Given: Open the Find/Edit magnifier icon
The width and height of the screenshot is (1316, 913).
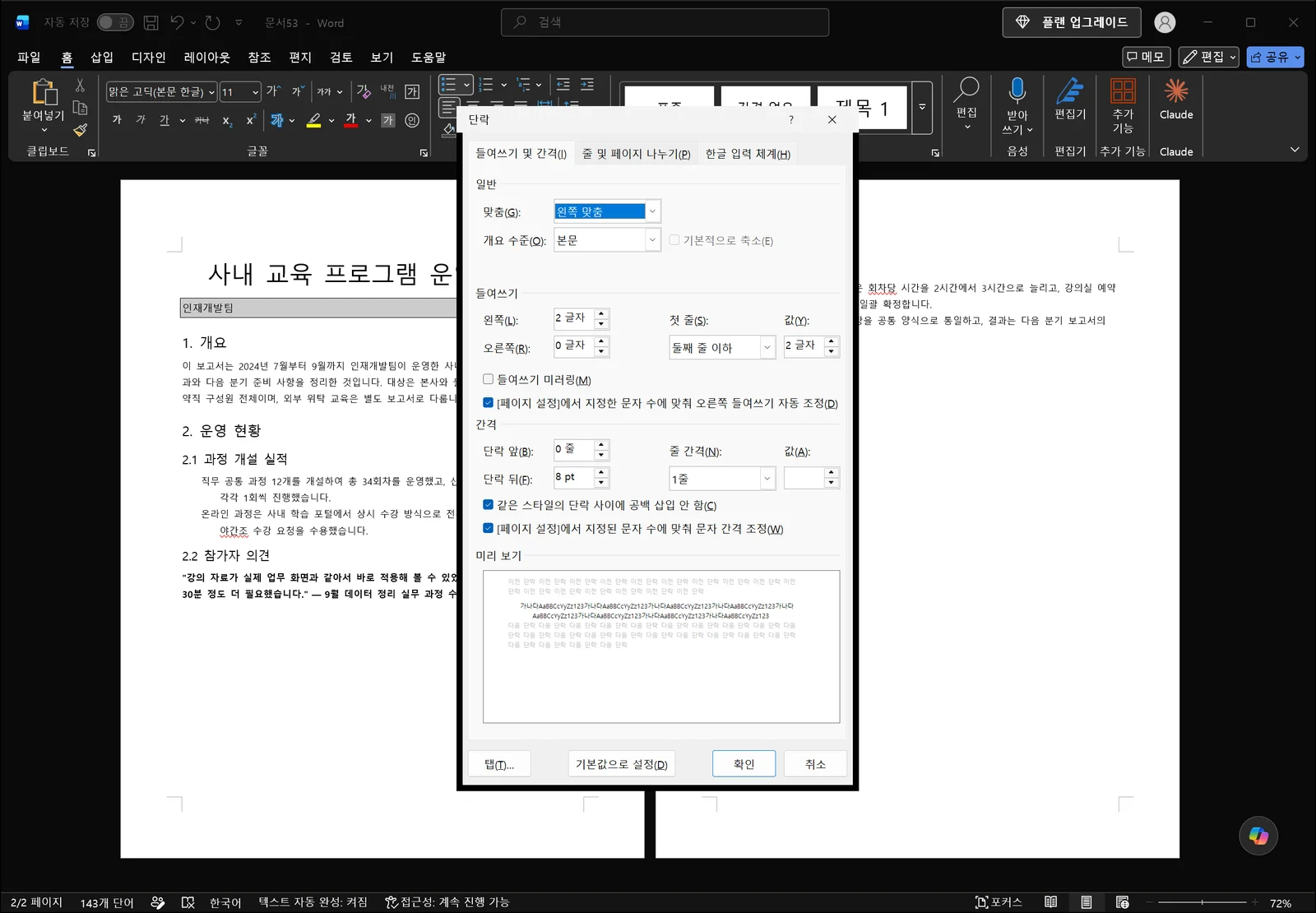Looking at the screenshot, I should pyautogui.click(x=966, y=89).
